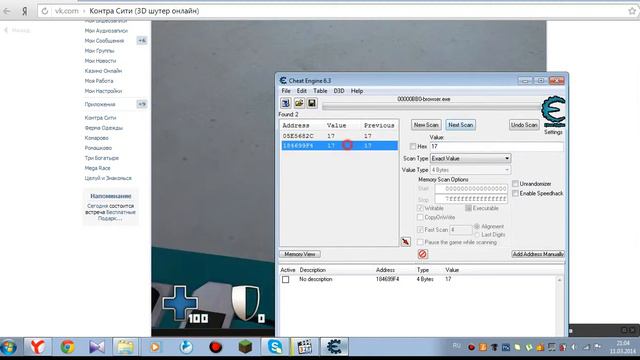Click the clapperboard video taskbar icon
Viewport: 640px width, 360px height.
click(x=304, y=347)
